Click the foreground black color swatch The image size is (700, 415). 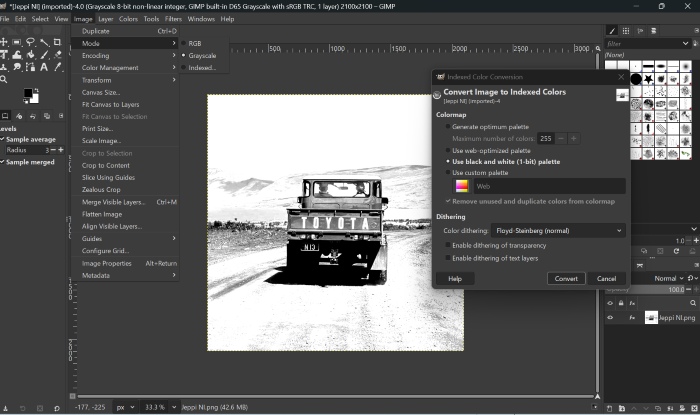29,94
